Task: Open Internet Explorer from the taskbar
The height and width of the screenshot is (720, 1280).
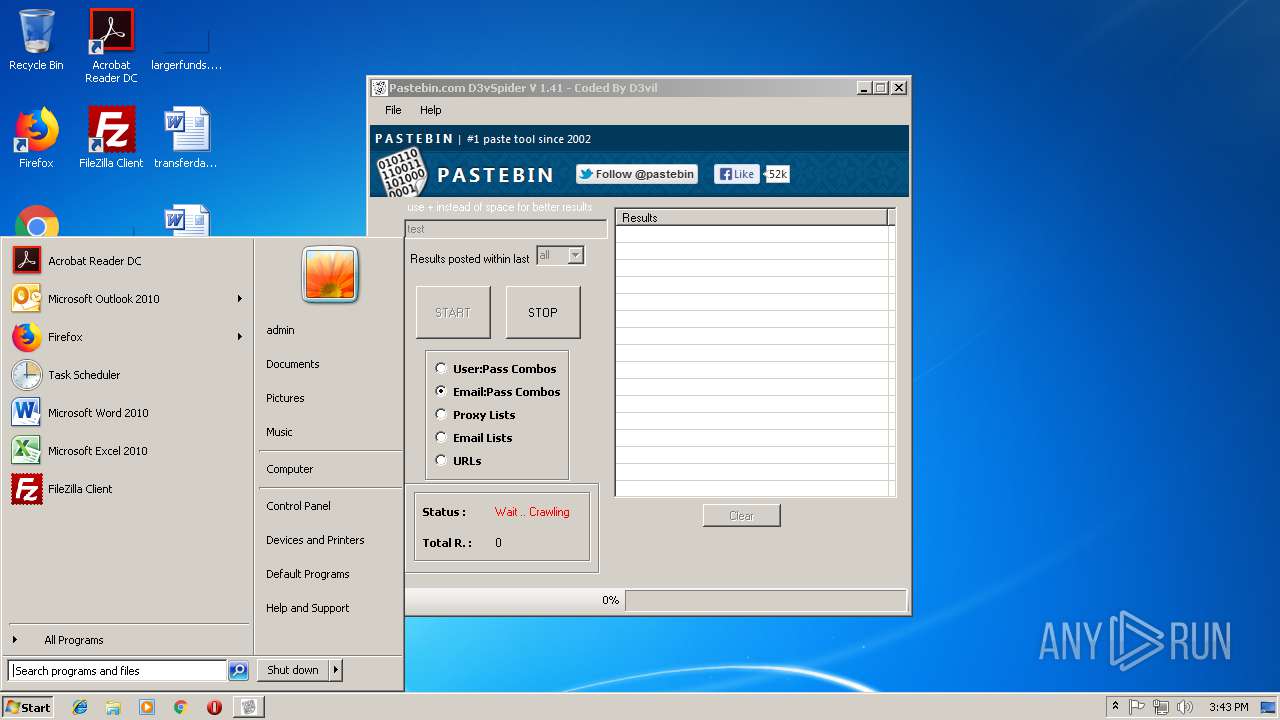Action: [80, 707]
